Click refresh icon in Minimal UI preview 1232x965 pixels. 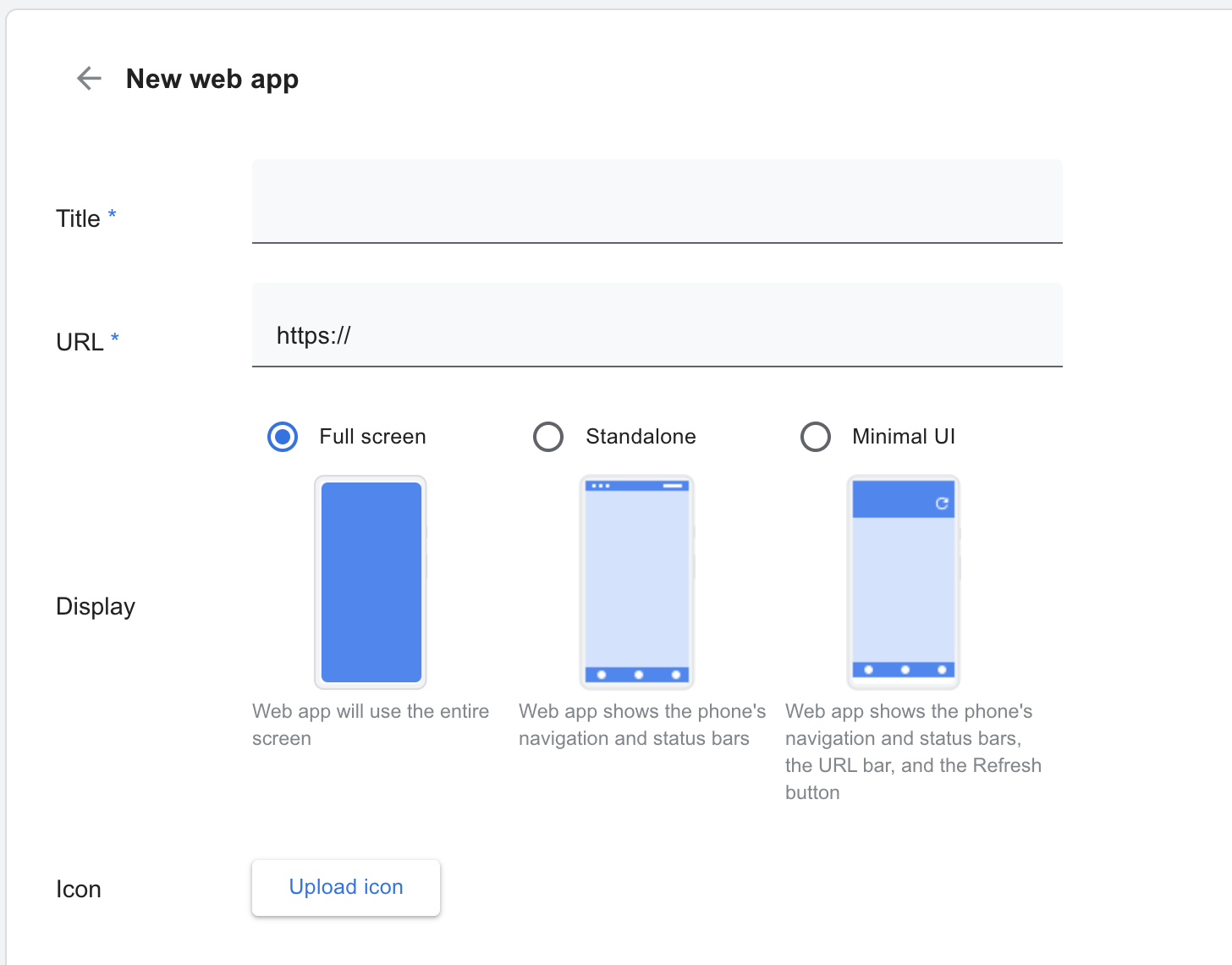(942, 504)
